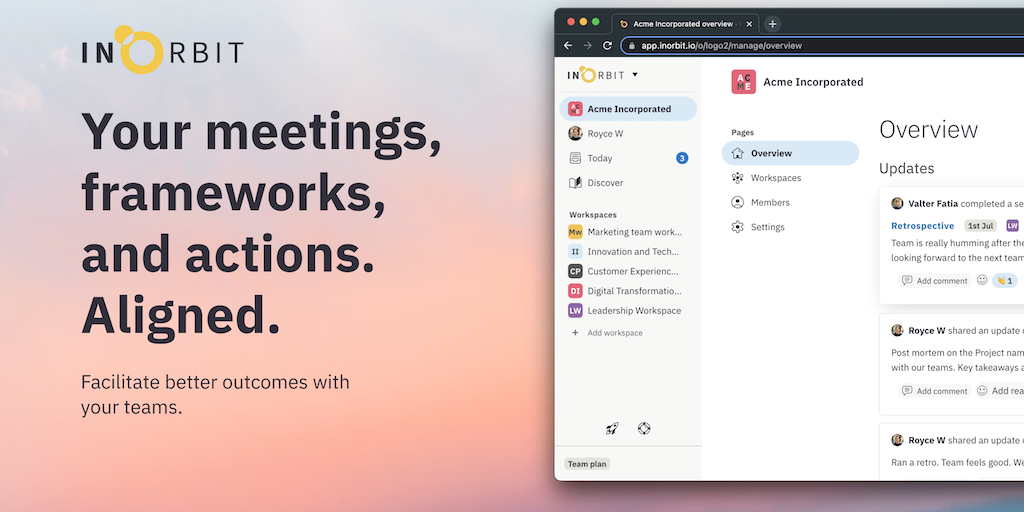Click the Workspaces cluster icon
Viewport: 1024px width, 512px height.
click(737, 178)
